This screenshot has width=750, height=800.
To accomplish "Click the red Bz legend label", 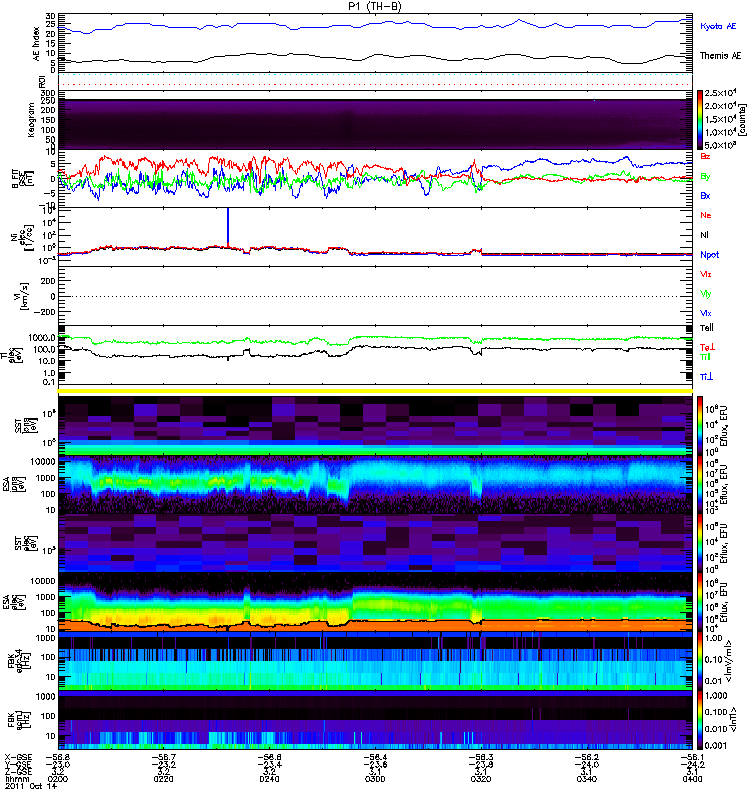I will [x=705, y=157].
